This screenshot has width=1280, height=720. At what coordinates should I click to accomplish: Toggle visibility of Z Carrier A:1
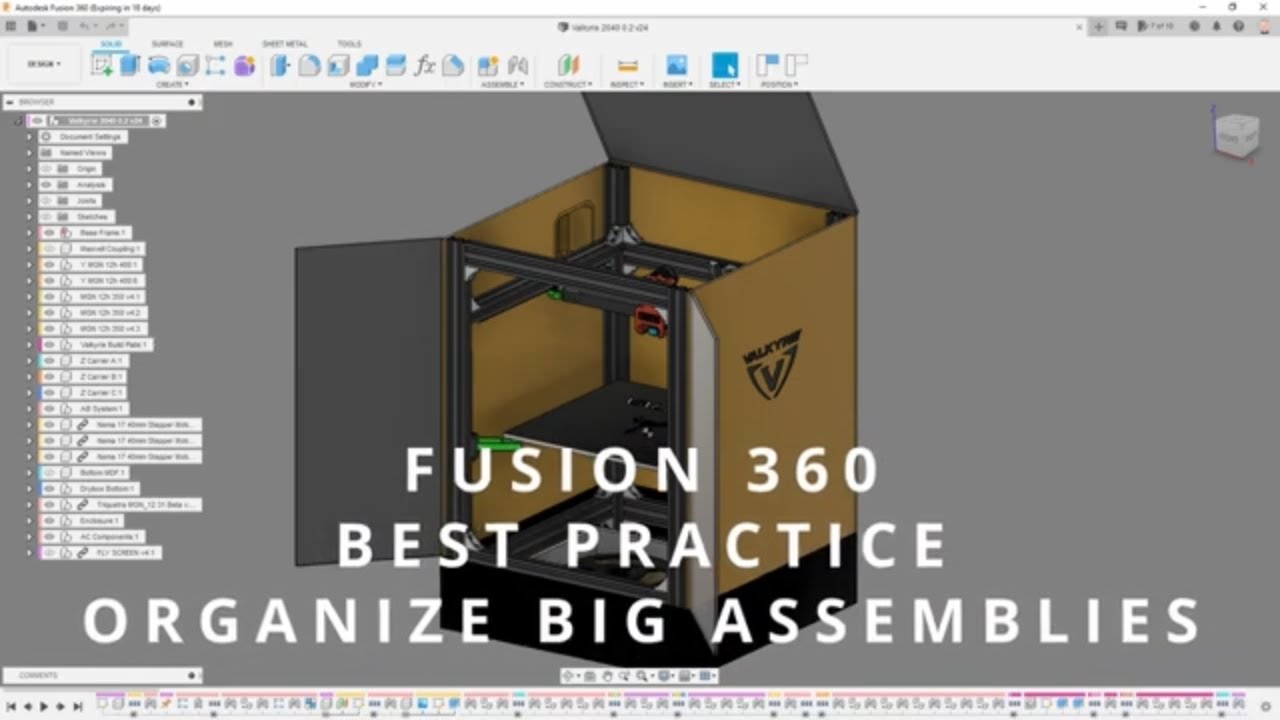48,361
